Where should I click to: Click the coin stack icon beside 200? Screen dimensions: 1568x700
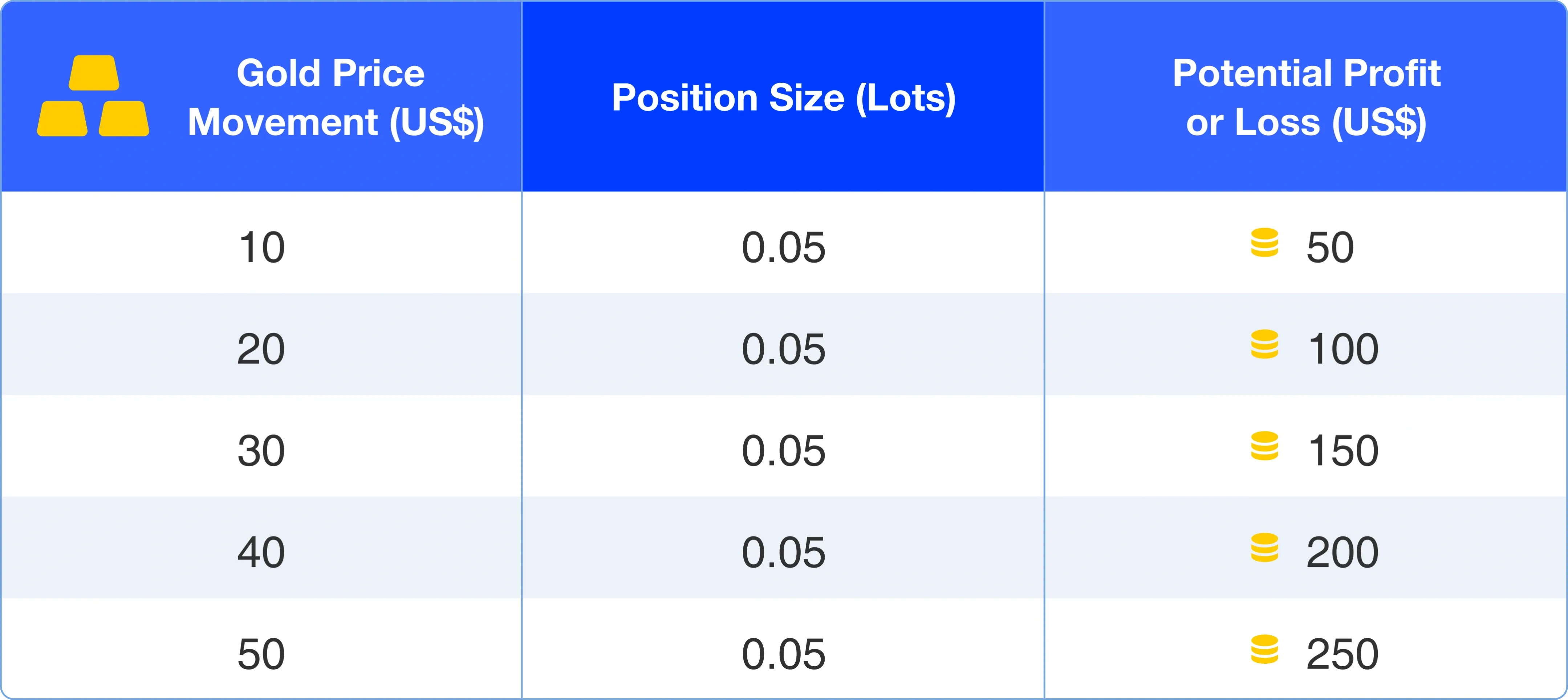[1264, 547]
